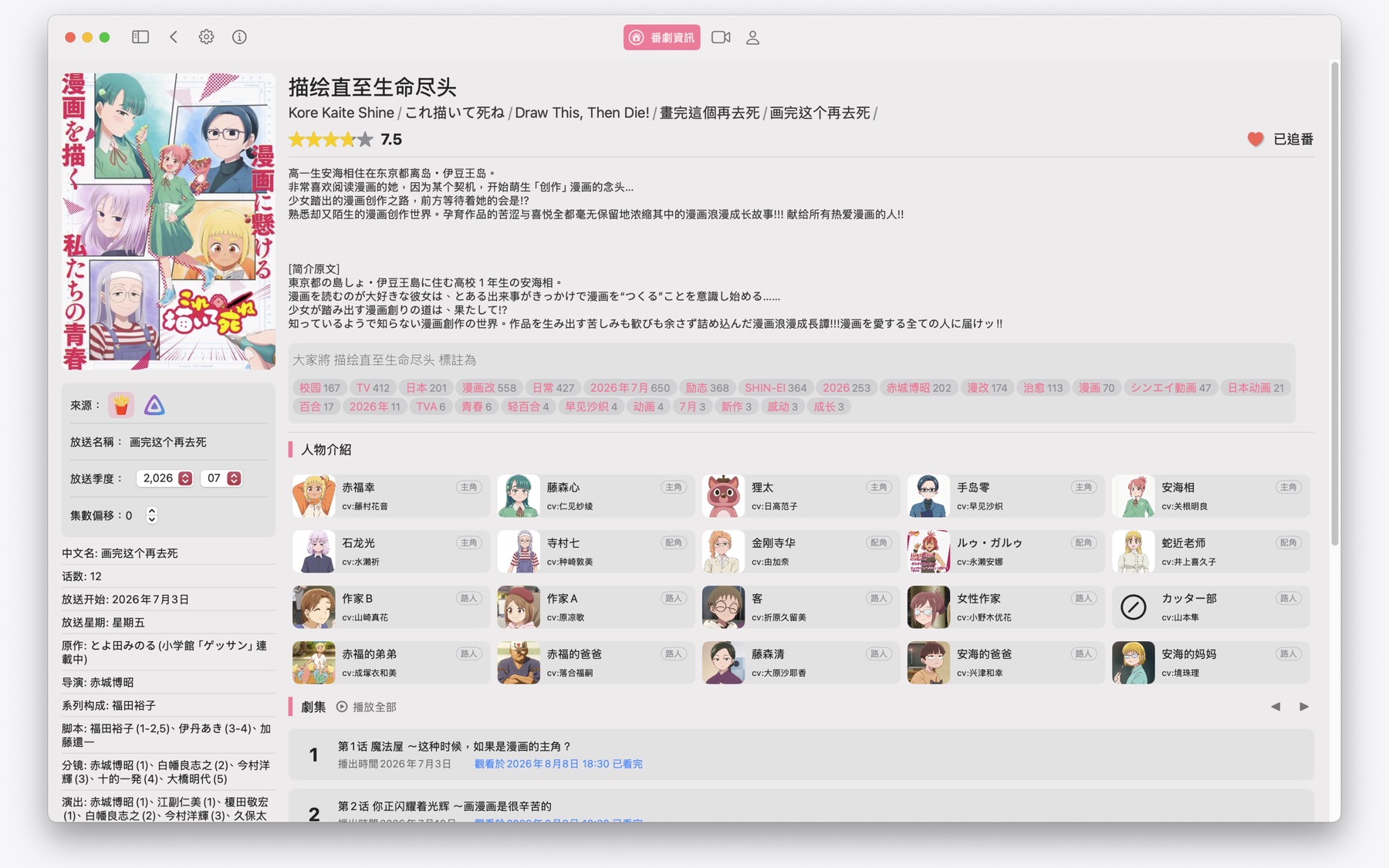Open 寺村七 character avatar

[x=519, y=552]
